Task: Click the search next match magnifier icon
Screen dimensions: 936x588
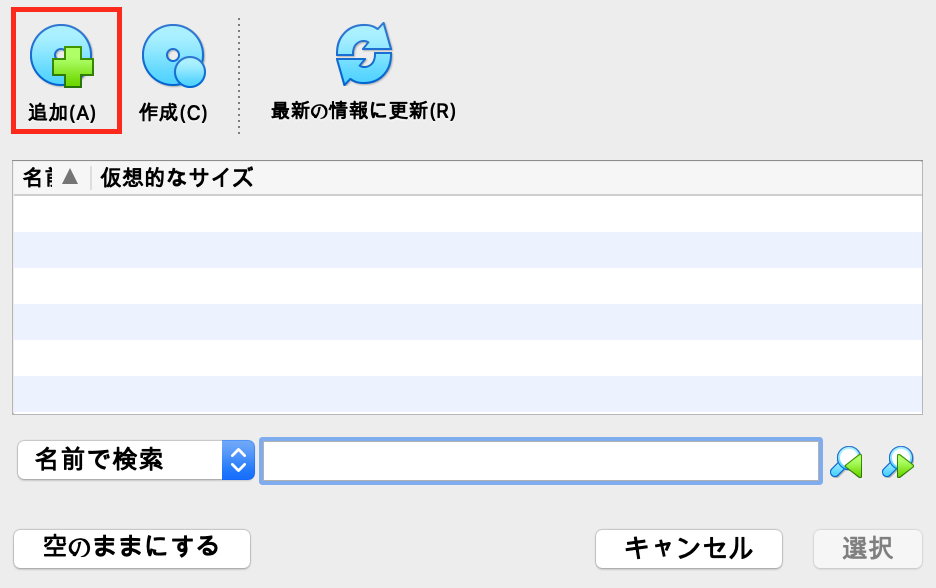Action: tap(898, 462)
